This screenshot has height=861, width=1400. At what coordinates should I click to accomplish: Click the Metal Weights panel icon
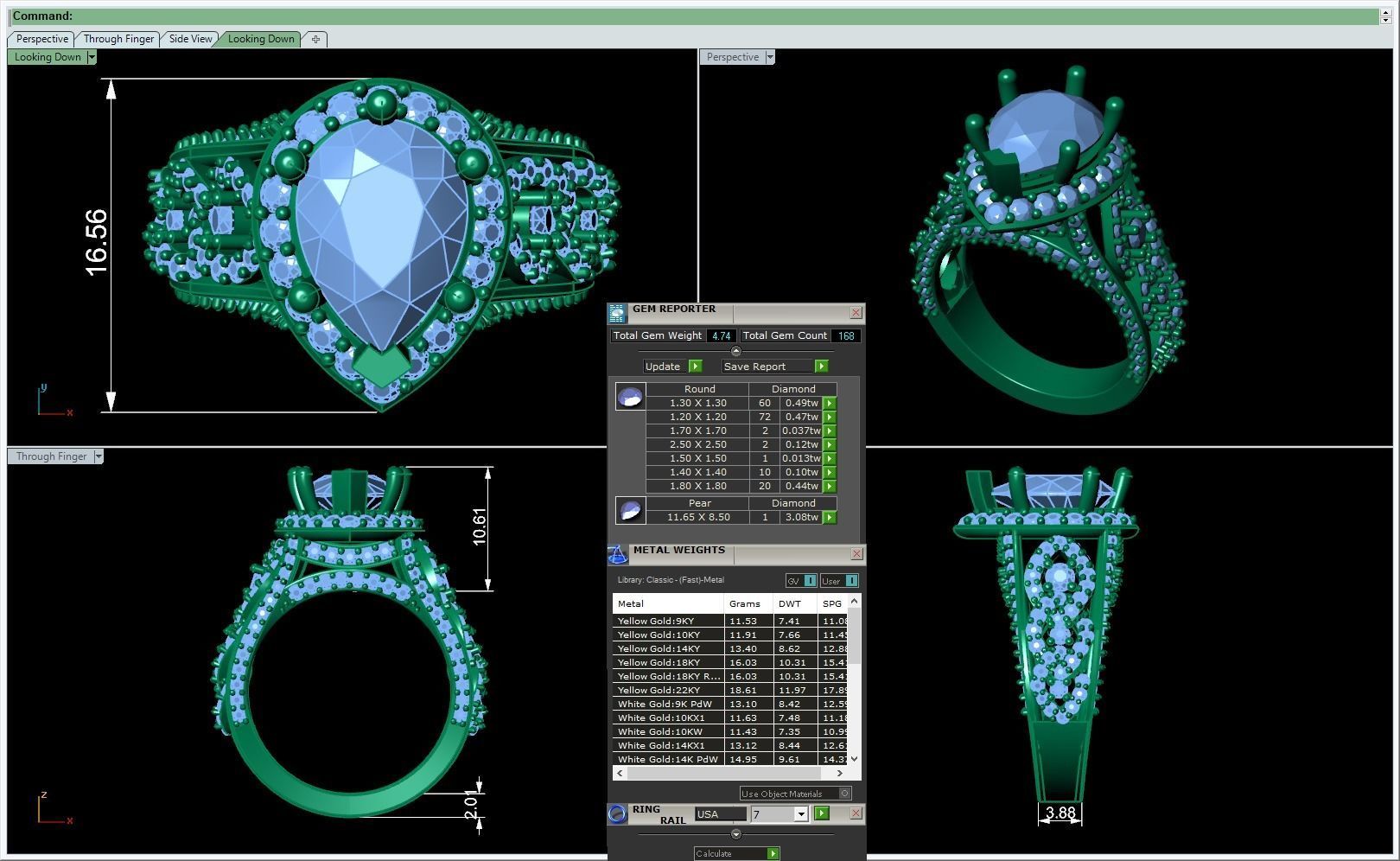click(x=617, y=554)
